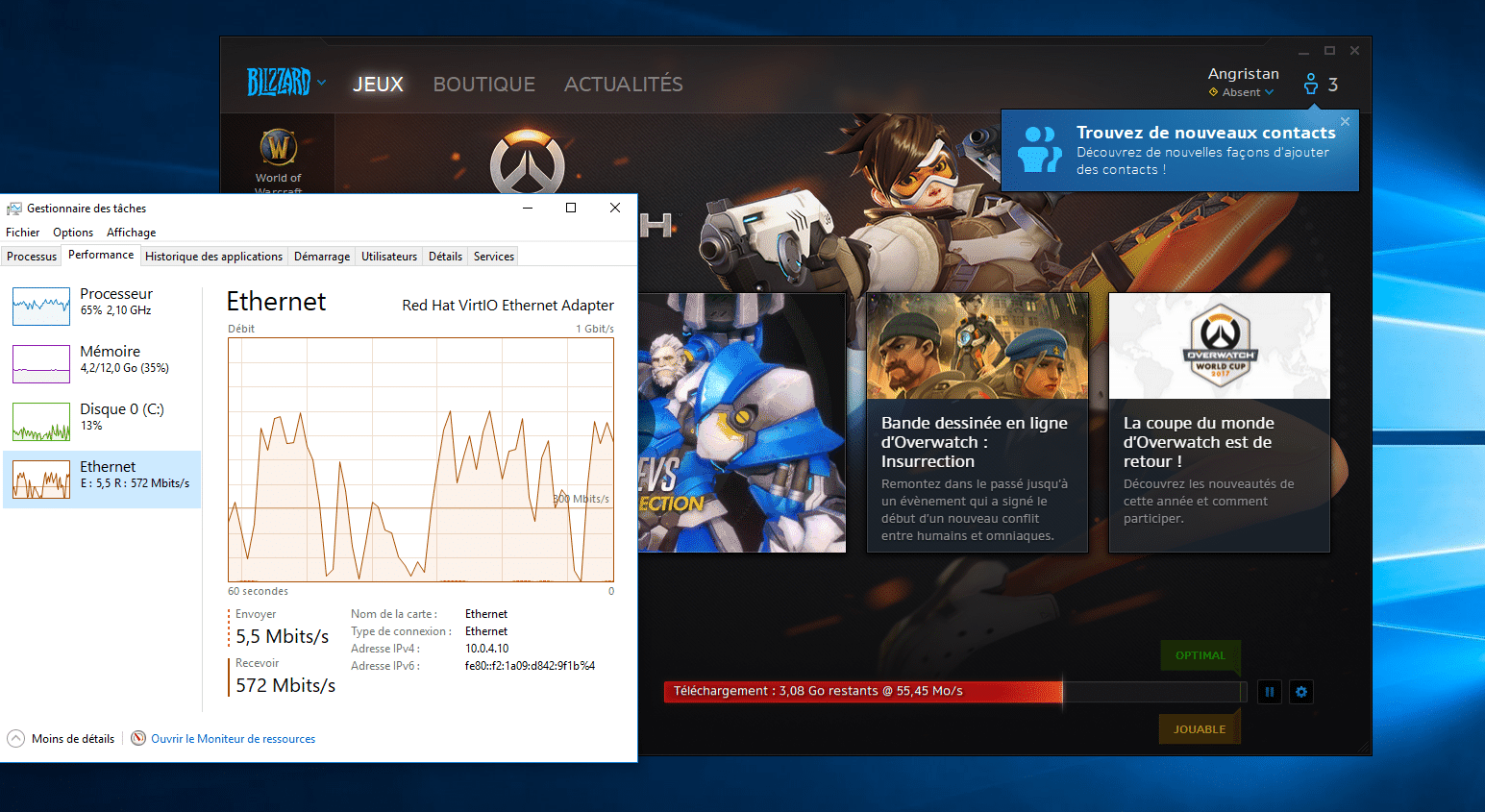1485x812 pixels.
Task: Open the friends list icon
Action: (1311, 85)
